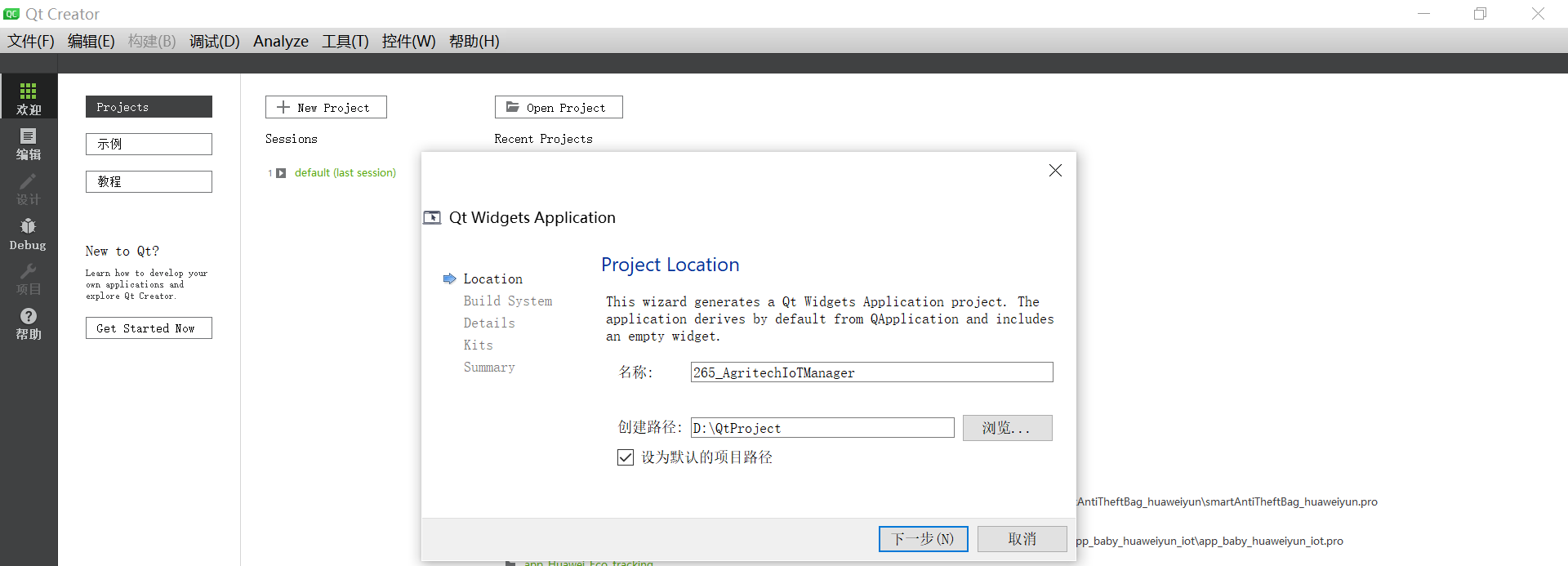Click the project name input field
The height and width of the screenshot is (566, 1568).
pos(871,372)
